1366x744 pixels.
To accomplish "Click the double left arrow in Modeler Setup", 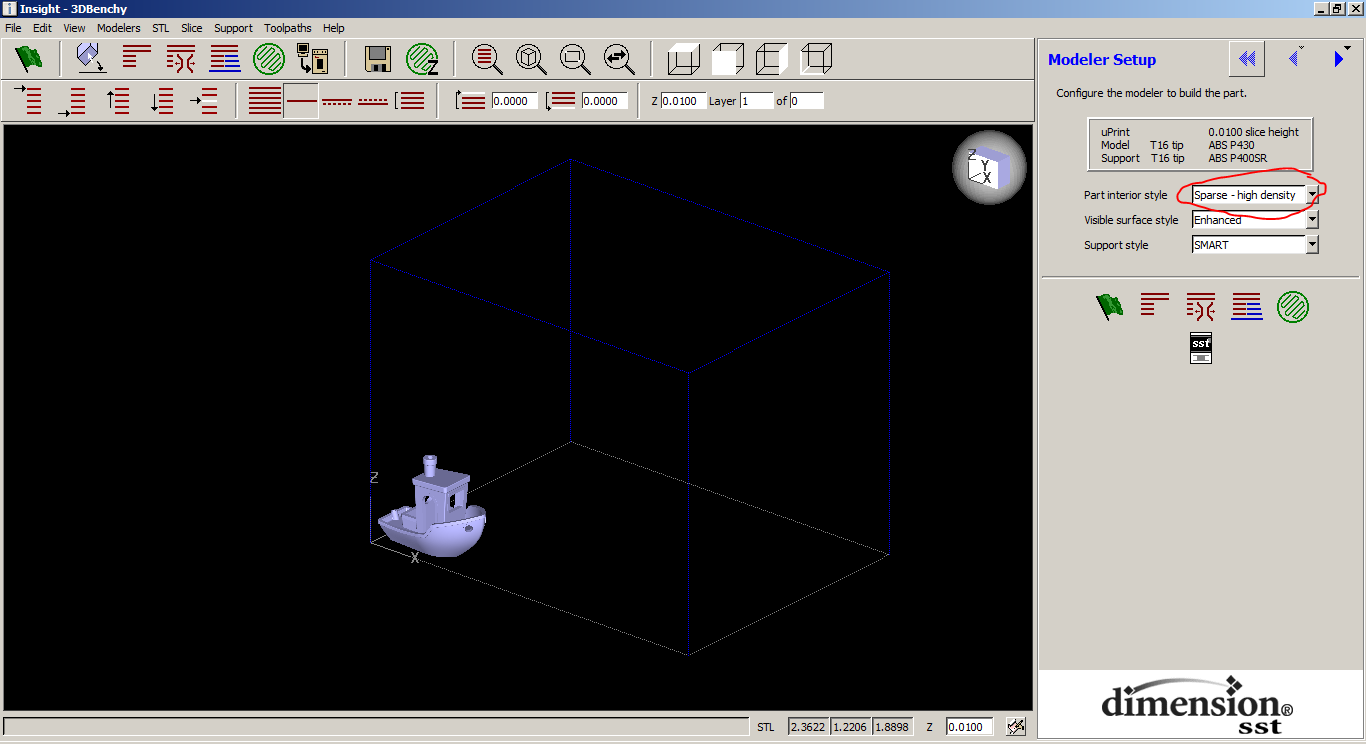I will (x=1246, y=59).
